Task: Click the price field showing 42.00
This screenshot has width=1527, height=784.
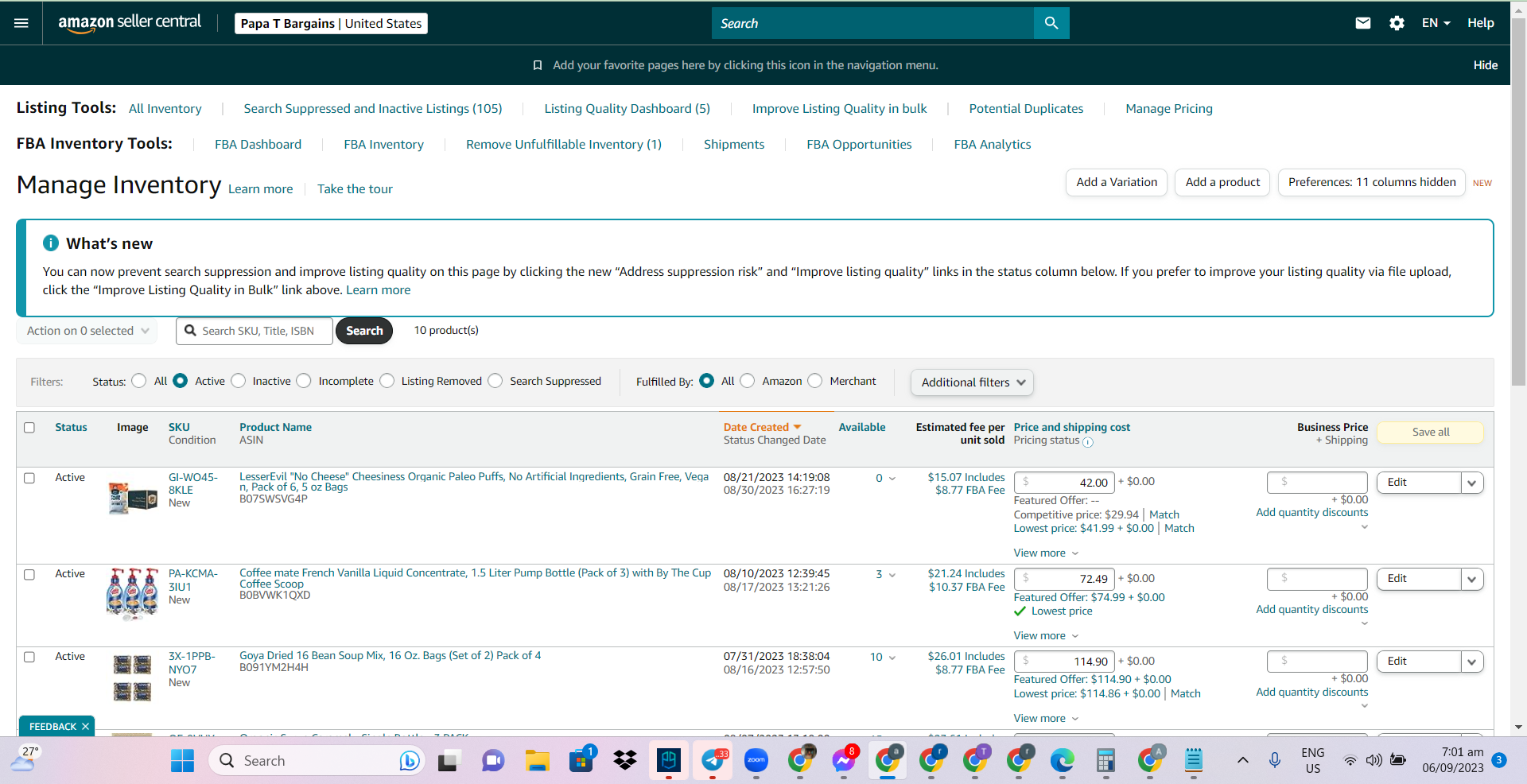Action: pos(1064,483)
